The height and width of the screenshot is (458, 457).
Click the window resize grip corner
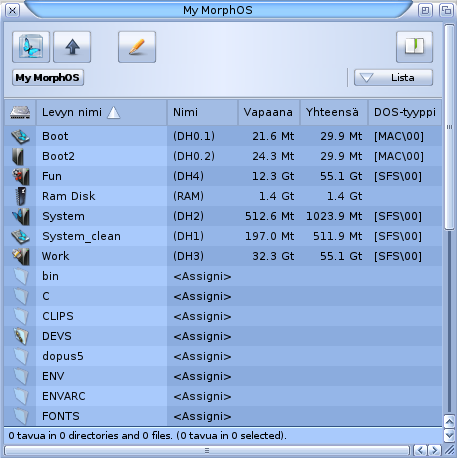pos(450,450)
